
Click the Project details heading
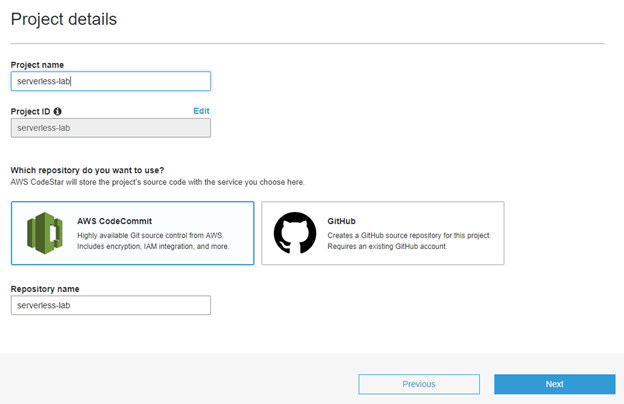click(x=64, y=19)
